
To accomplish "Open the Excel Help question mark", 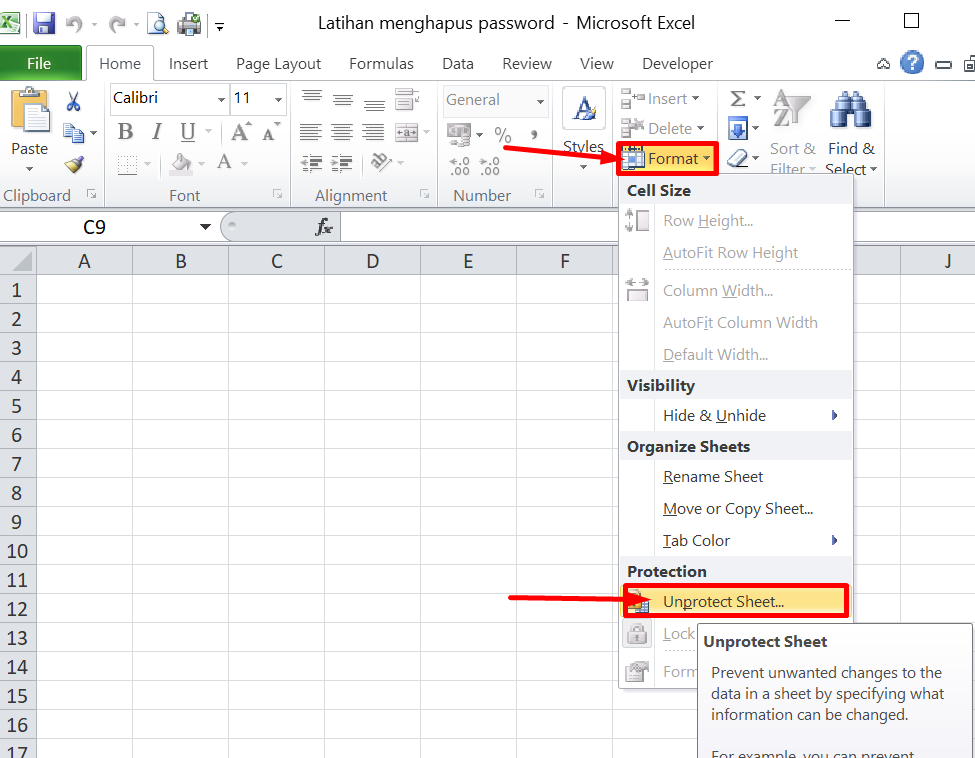I will pos(912,63).
